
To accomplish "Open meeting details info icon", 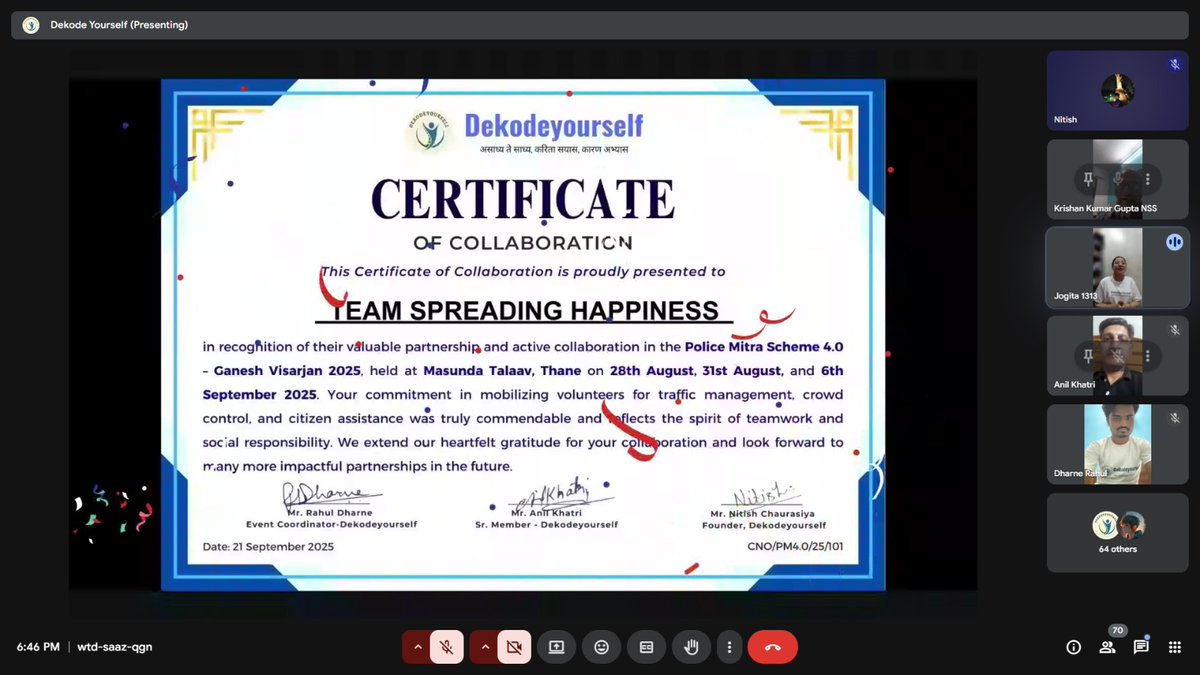I will click(1073, 647).
